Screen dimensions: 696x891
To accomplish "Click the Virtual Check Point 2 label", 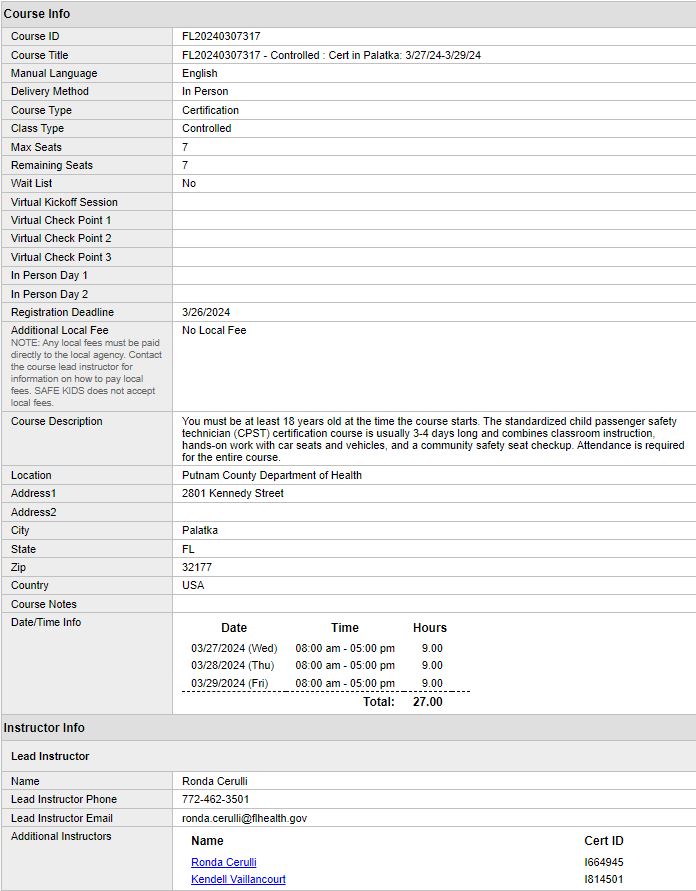I will click(61, 239).
